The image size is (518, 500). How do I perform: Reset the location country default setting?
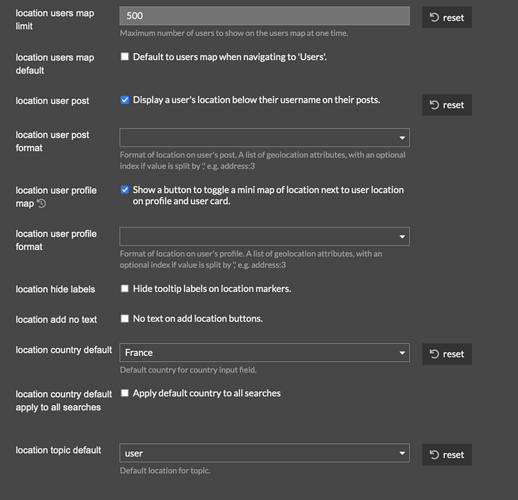pyautogui.click(x=447, y=354)
